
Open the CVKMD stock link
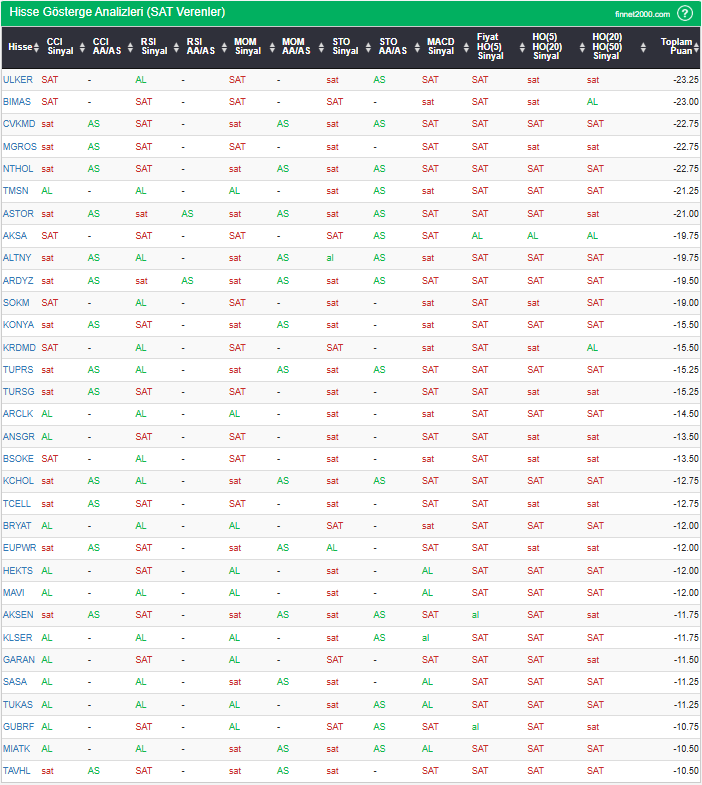pyautogui.click(x=19, y=124)
